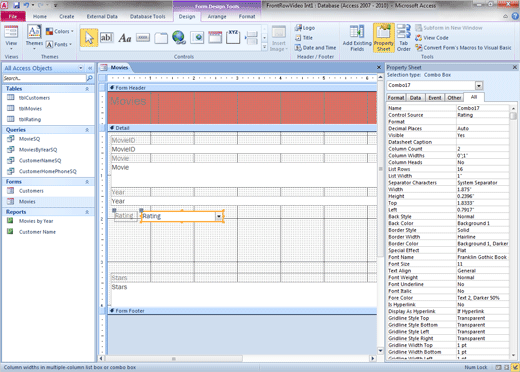Click the Border Color property value
Screen dimensions: 520x372
tap(482, 244)
